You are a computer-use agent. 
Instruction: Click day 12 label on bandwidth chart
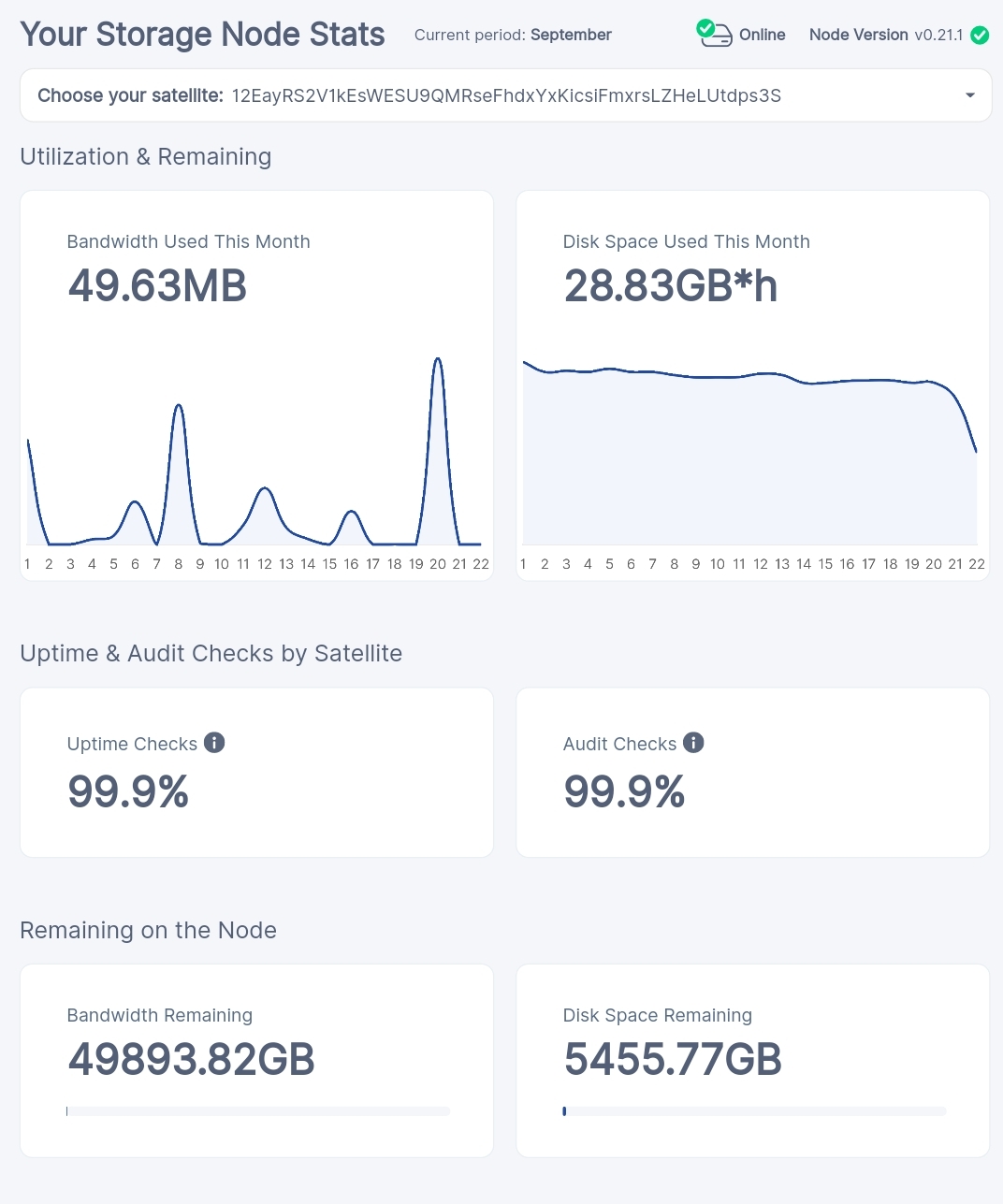[x=265, y=564]
